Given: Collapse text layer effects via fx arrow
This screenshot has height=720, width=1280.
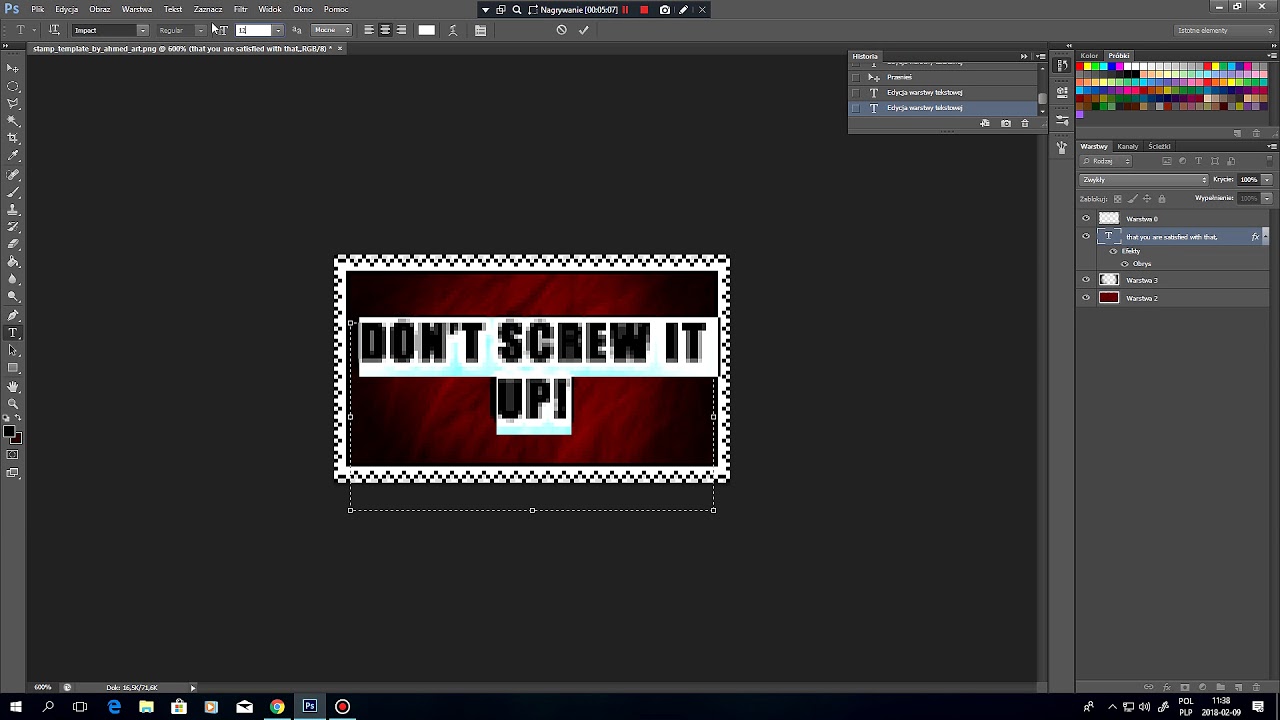Looking at the screenshot, I should [x=1266, y=237].
